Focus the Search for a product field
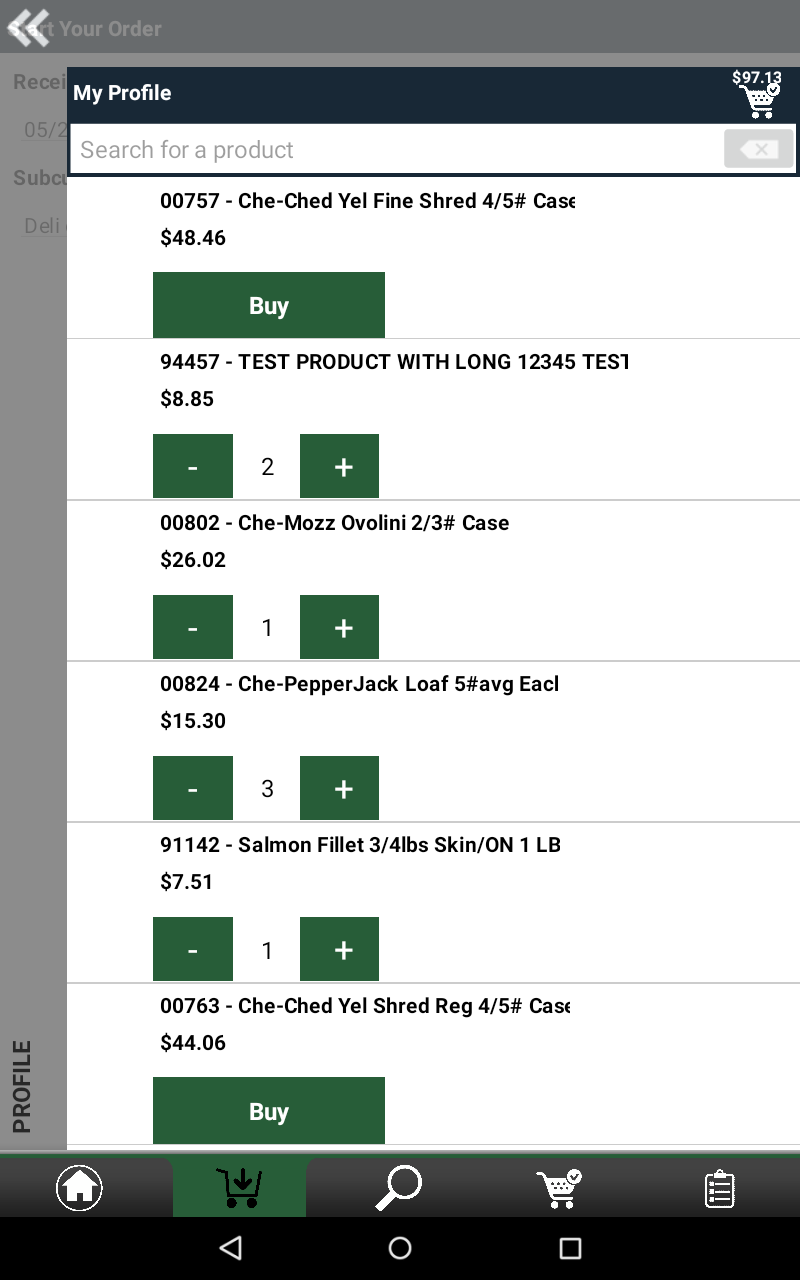The width and height of the screenshot is (800, 1280). (396, 150)
